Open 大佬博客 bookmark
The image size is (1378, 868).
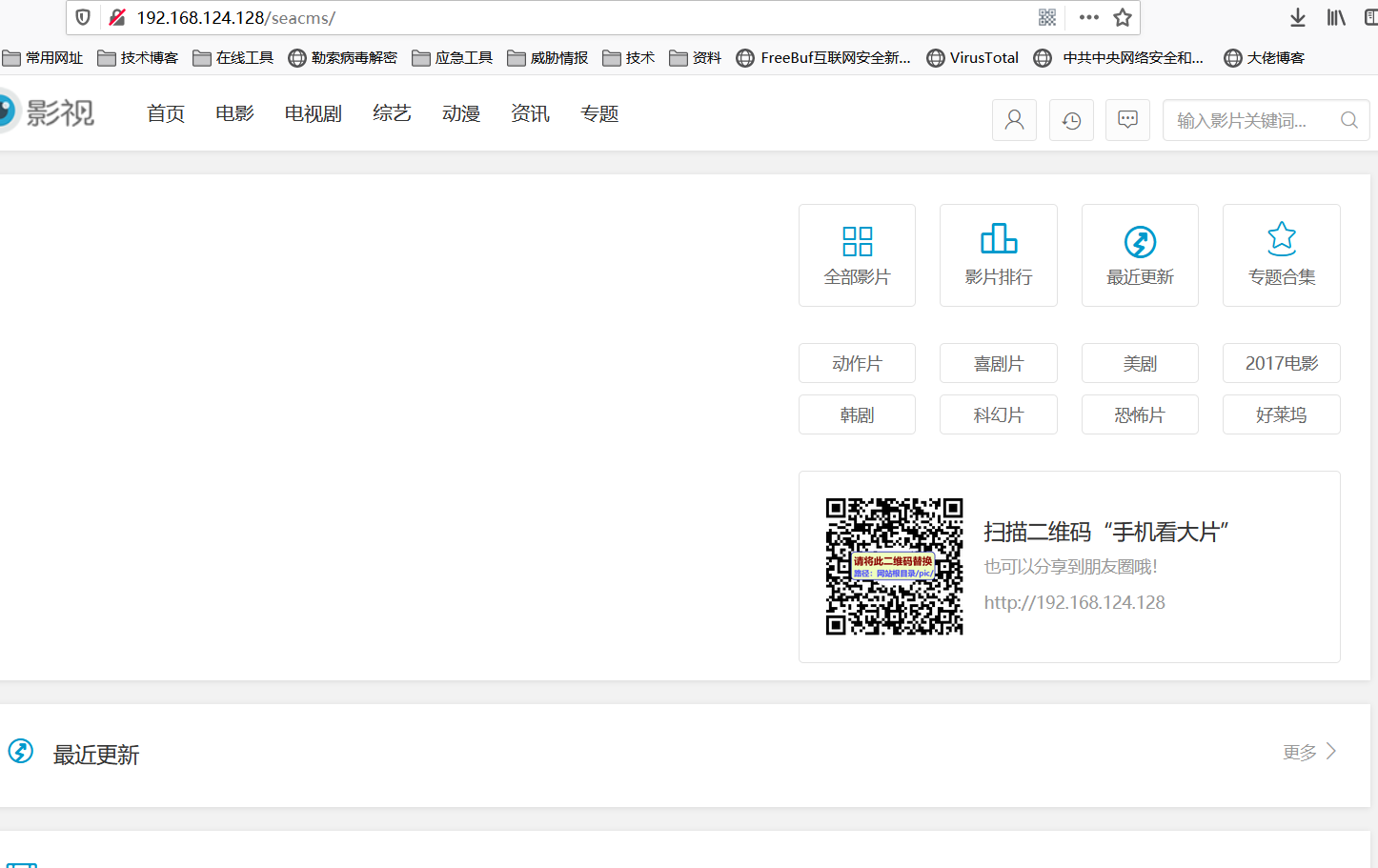coord(1265,58)
